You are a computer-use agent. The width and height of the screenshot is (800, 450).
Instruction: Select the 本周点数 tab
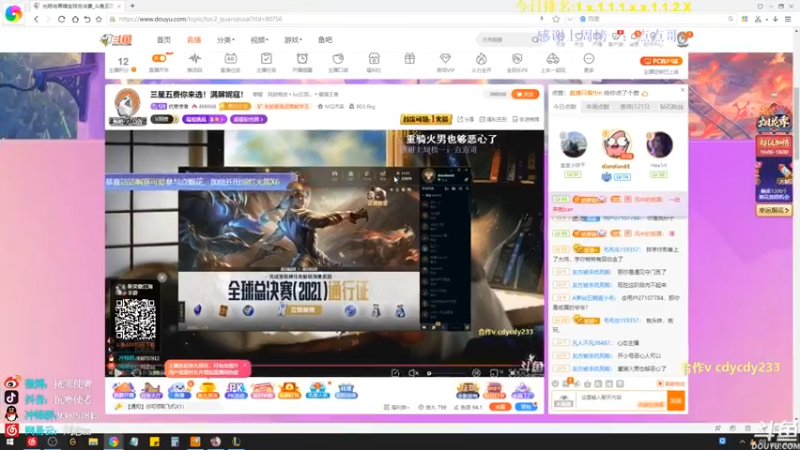[597, 107]
